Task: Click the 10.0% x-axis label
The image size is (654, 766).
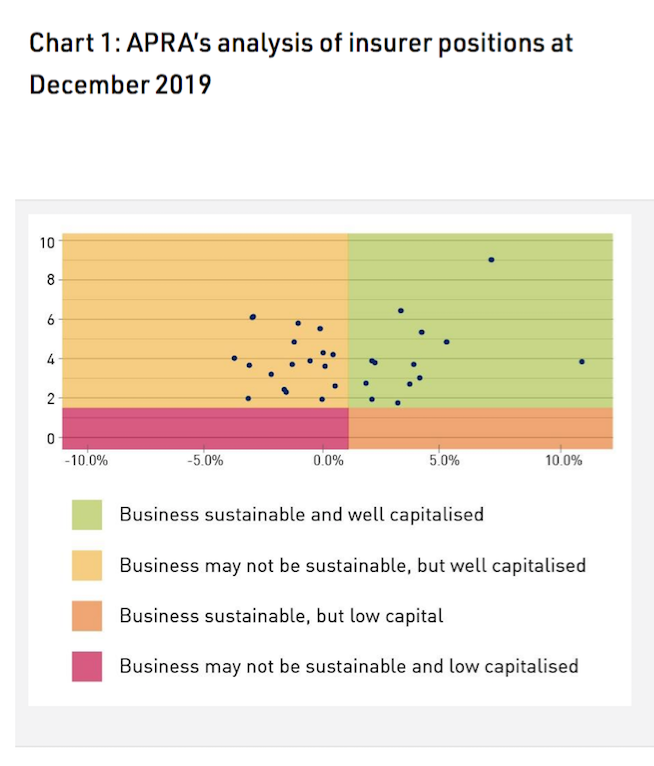Action: coord(563,462)
